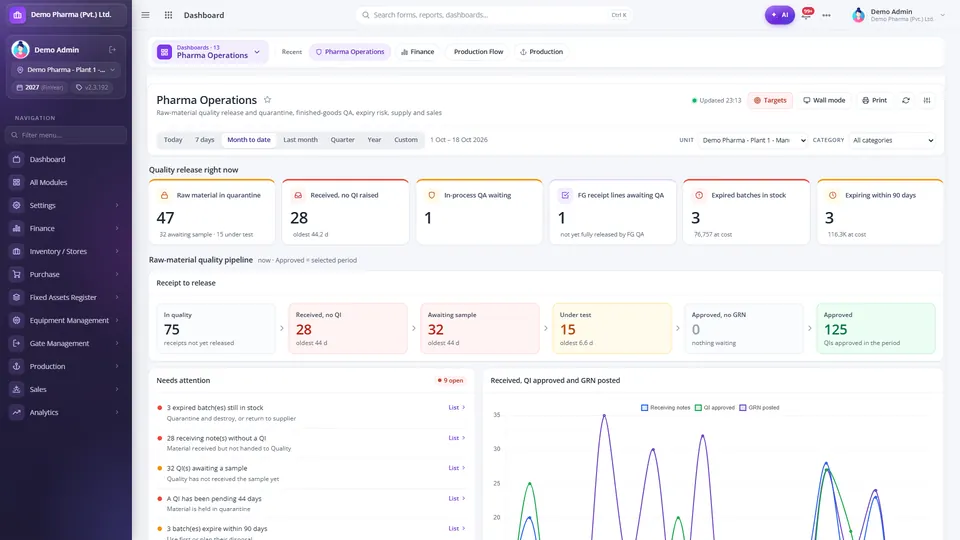Expand the Analytics sidebar menu
This screenshot has height=540, width=960.
coord(66,413)
